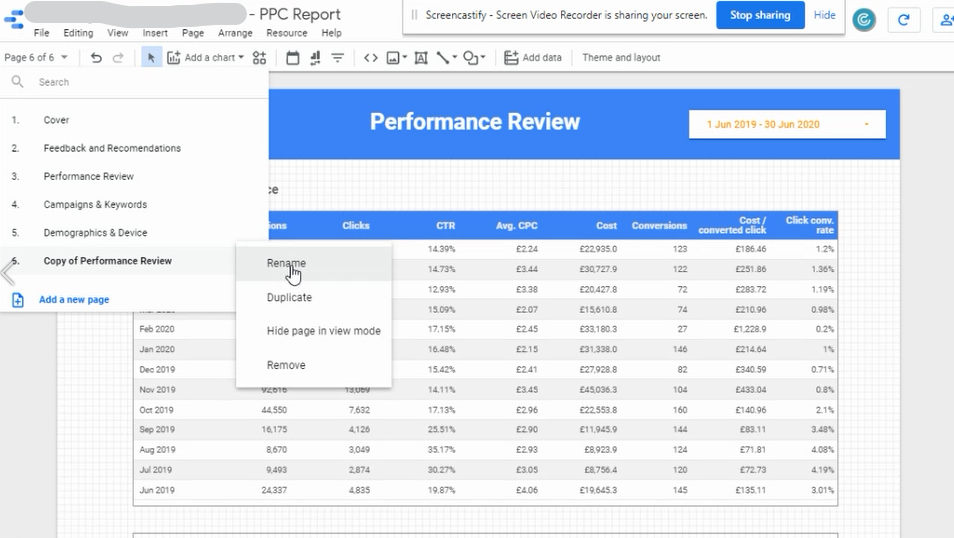Open the date range 1 Jun 2019 dropdown
The image size is (954, 538).
(787, 124)
